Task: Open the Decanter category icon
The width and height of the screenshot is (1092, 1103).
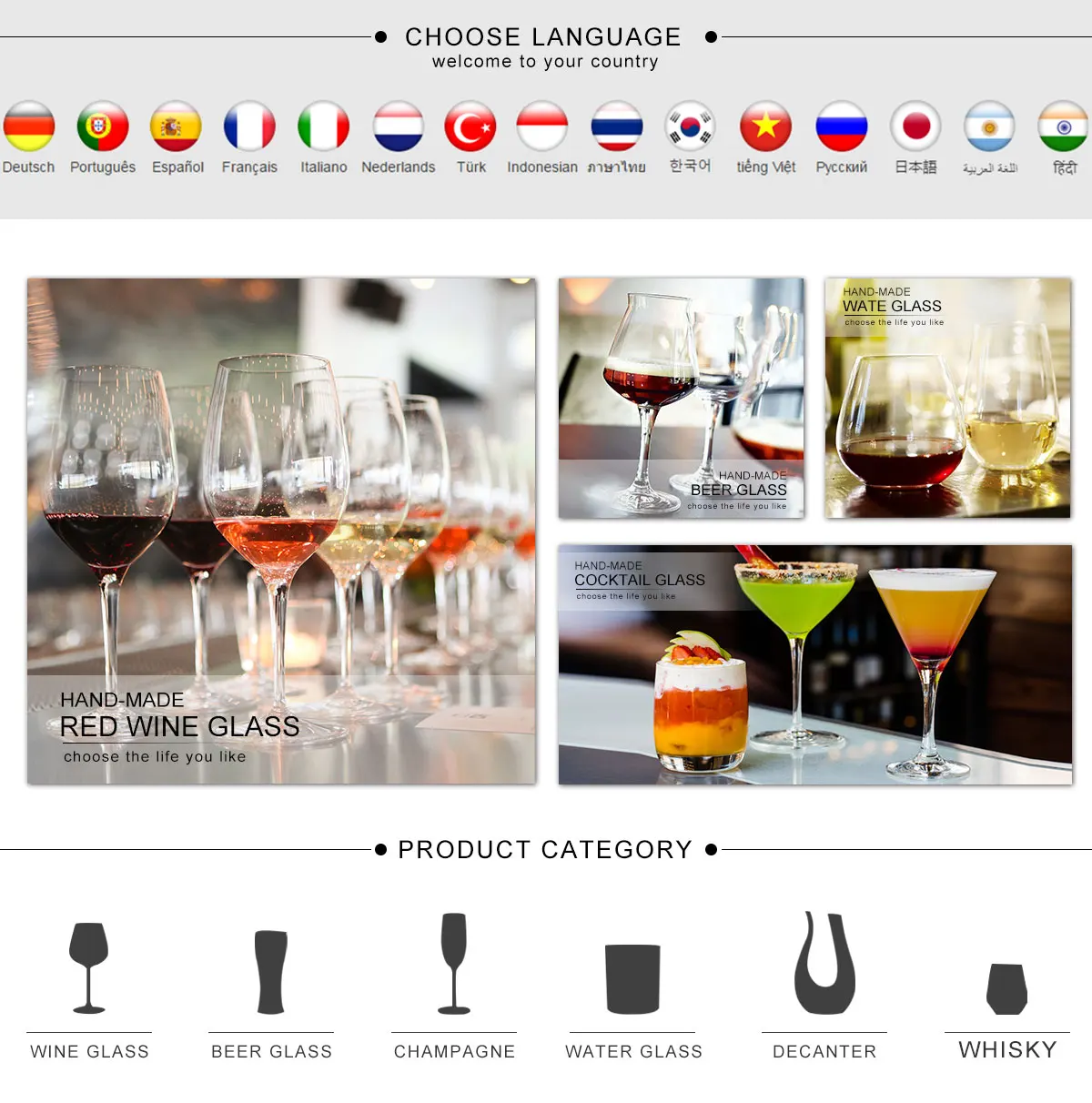Action: [824, 963]
